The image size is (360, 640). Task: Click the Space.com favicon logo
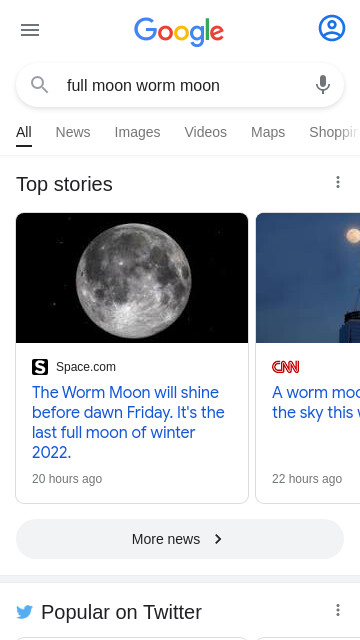pyautogui.click(x=40, y=367)
